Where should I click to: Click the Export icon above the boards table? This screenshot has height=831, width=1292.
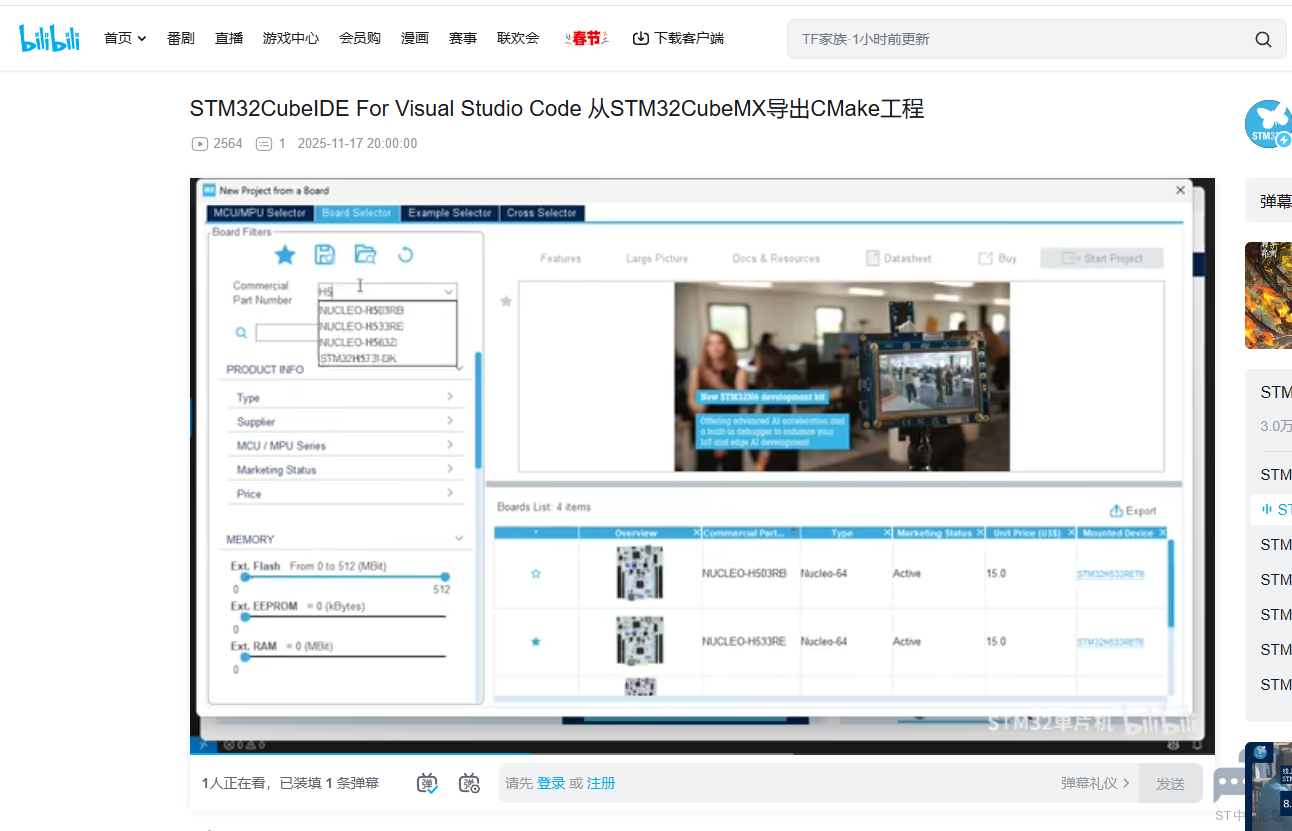coord(1116,510)
